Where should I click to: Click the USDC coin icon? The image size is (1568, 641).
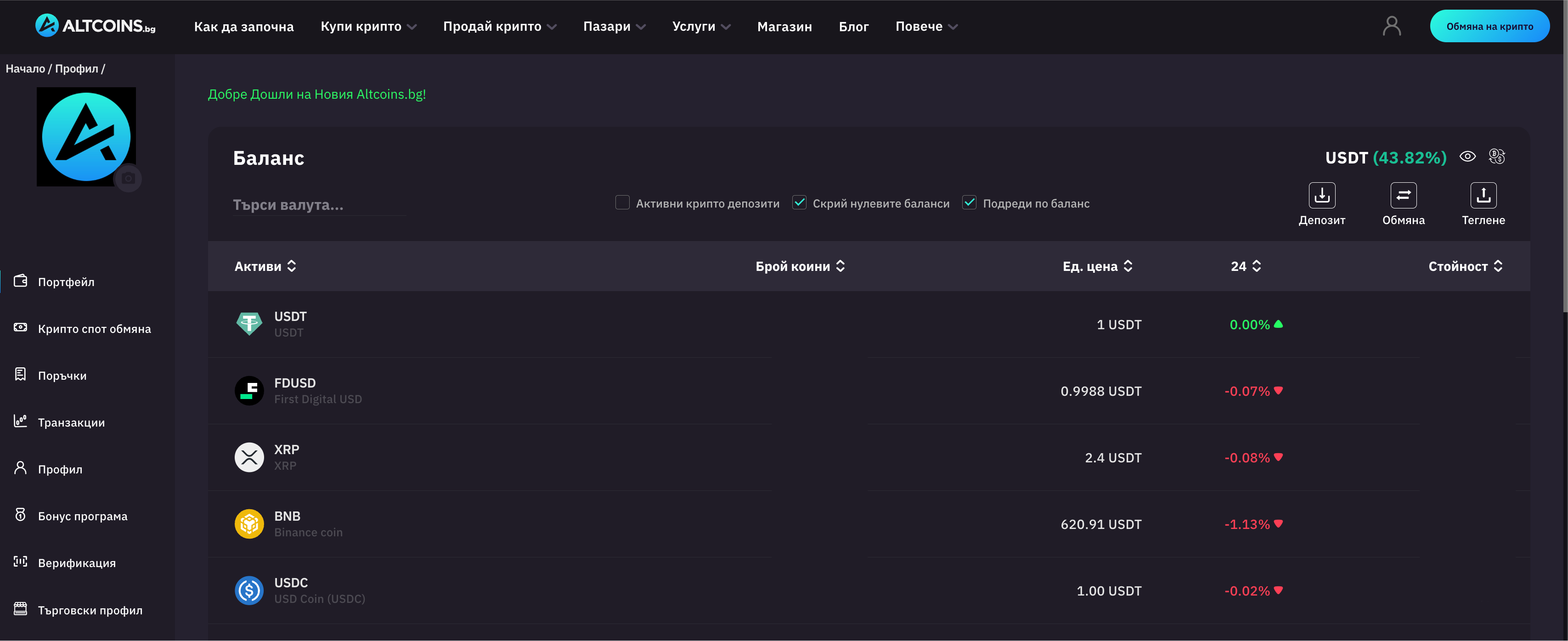pos(249,590)
